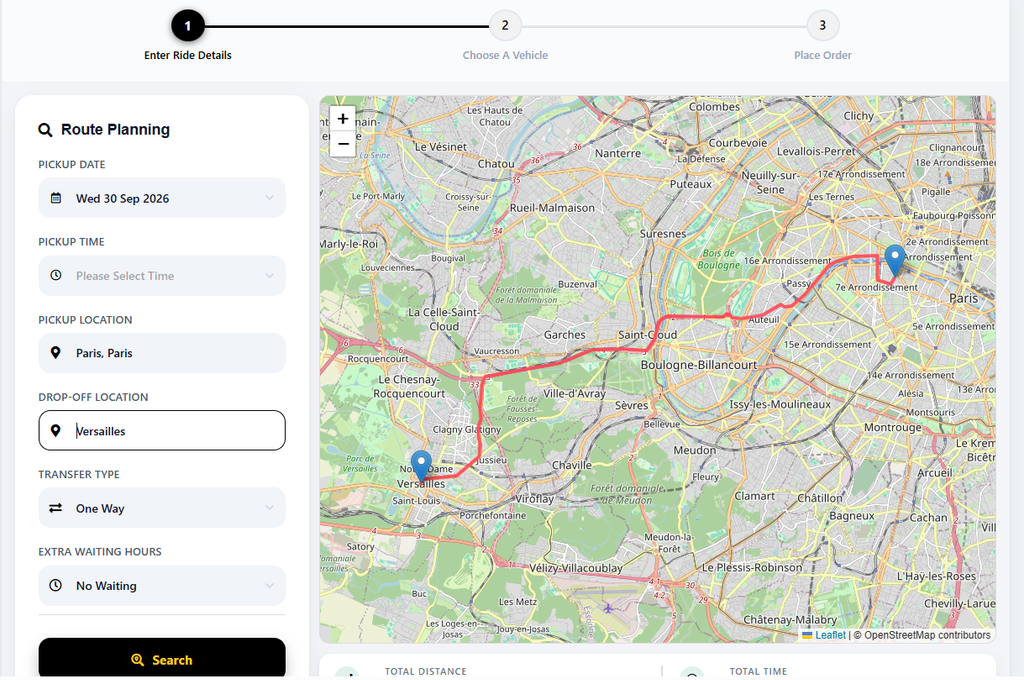
Task: Click the Search button
Action: (x=162, y=658)
